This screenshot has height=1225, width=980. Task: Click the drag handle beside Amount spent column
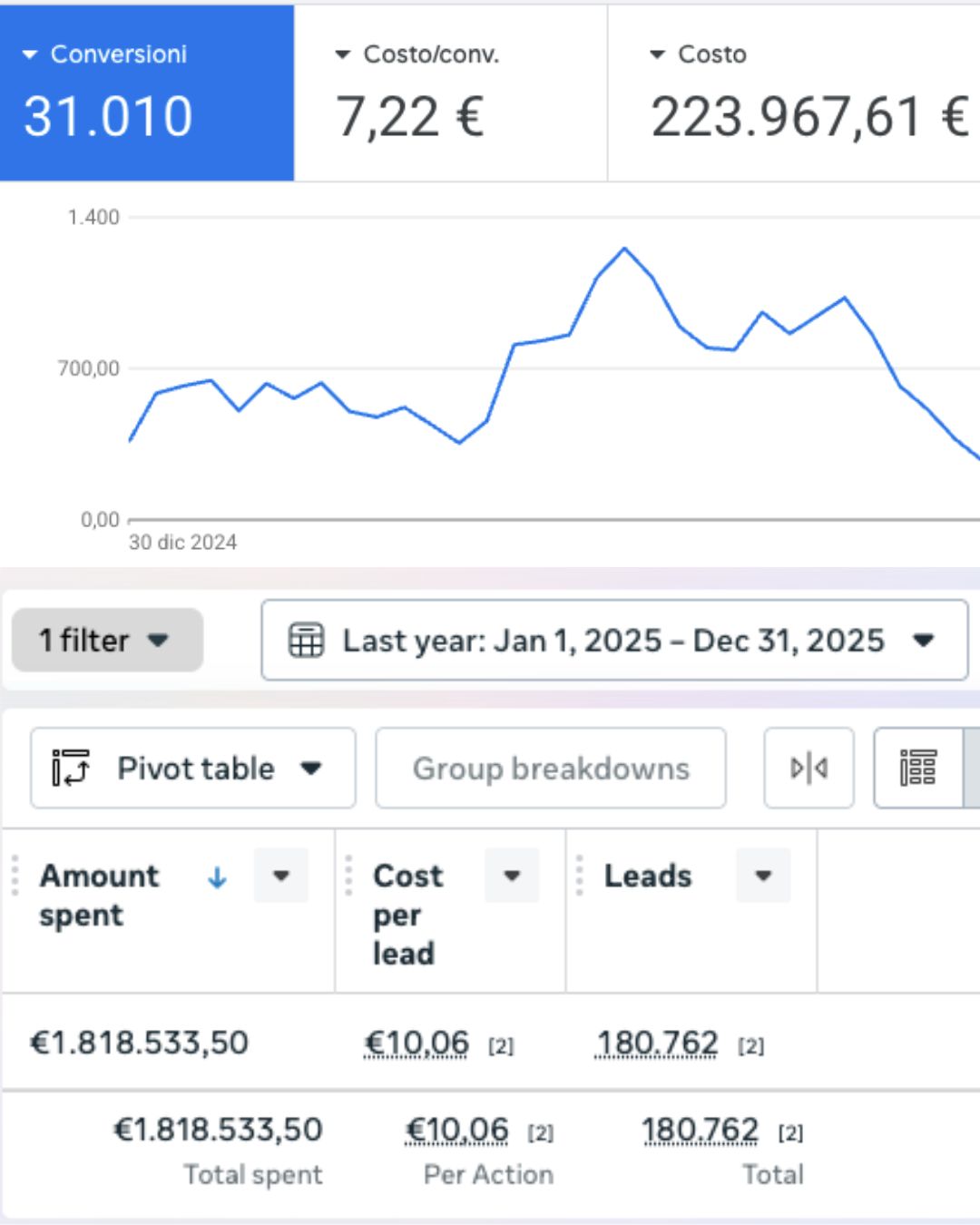click(x=15, y=876)
